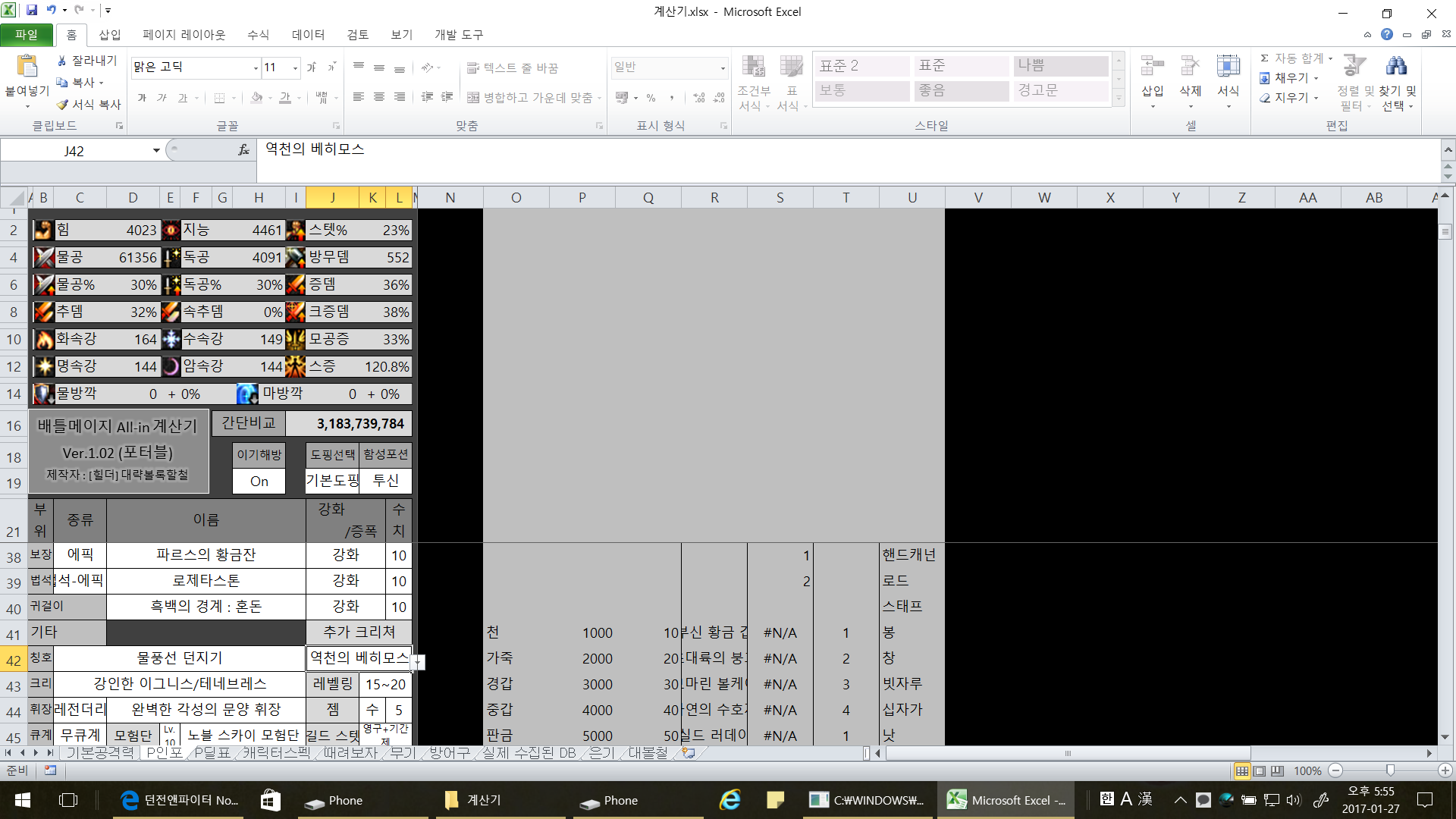Screen dimensions: 1456x819
Task: Switch to Page Layout view button
Action: (x=1260, y=770)
